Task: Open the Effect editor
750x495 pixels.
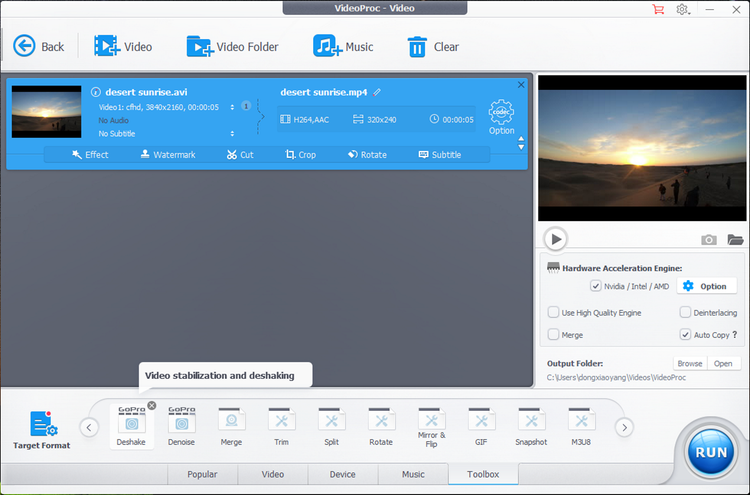Action: 90,154
